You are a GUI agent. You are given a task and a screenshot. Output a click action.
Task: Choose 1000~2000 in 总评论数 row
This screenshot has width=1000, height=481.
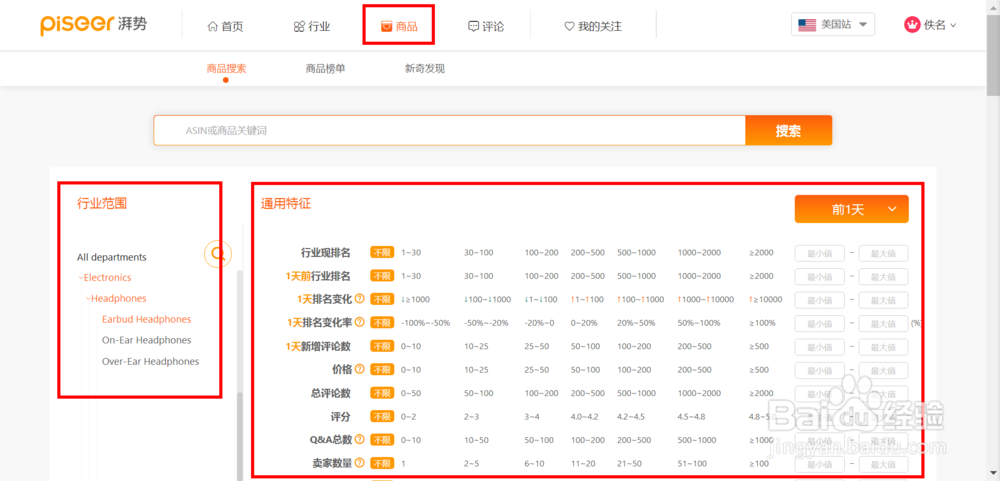tap(699, 393)
